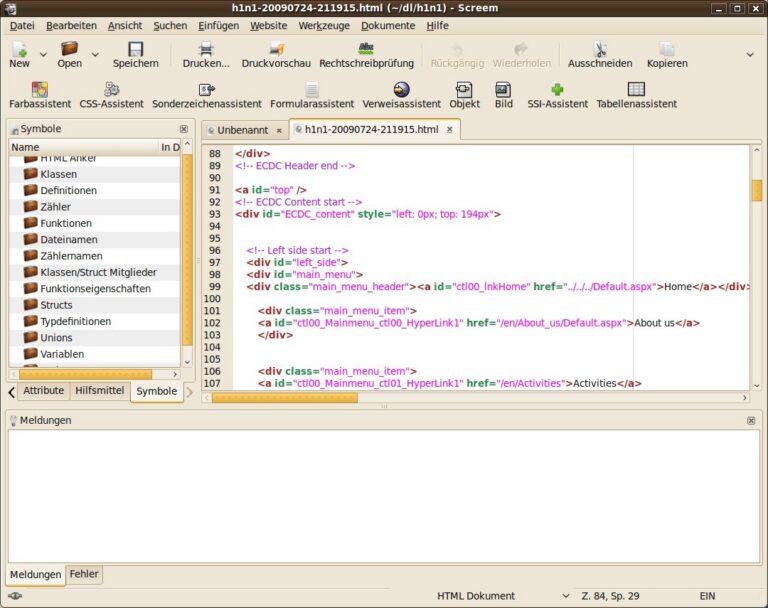
Task: Click the Open file icon
Action: click(x=70, y=49)
